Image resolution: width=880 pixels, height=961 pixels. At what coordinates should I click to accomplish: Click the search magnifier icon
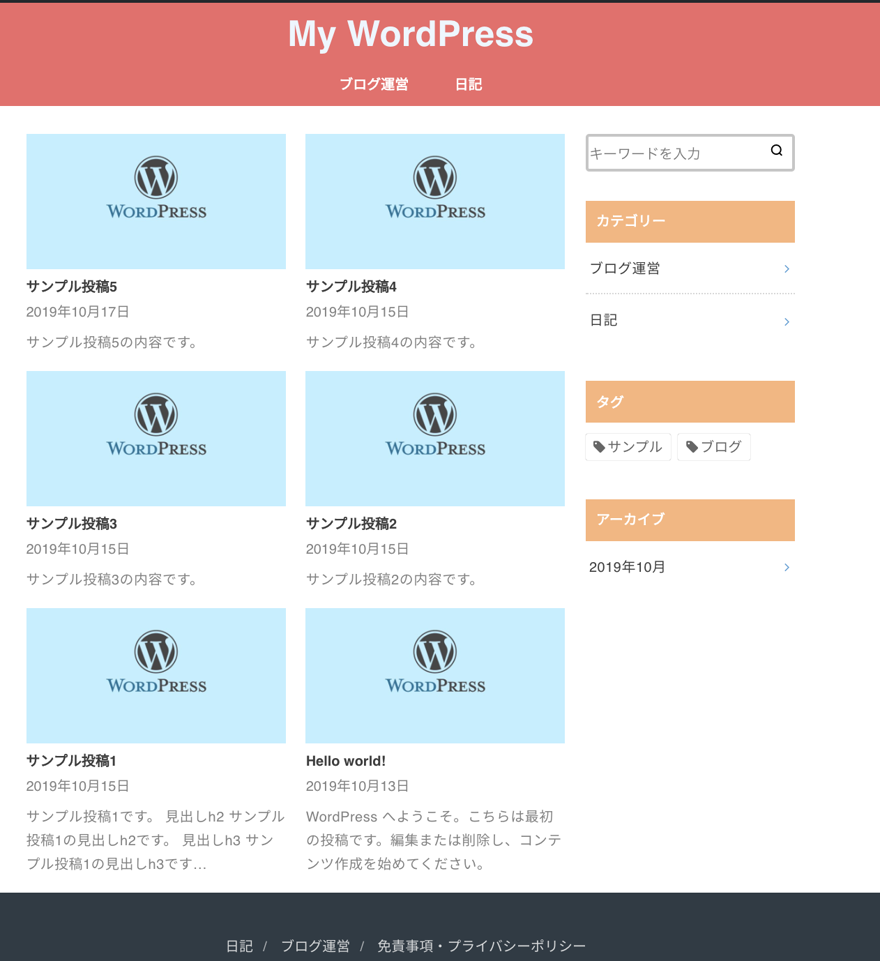(776, 151)
